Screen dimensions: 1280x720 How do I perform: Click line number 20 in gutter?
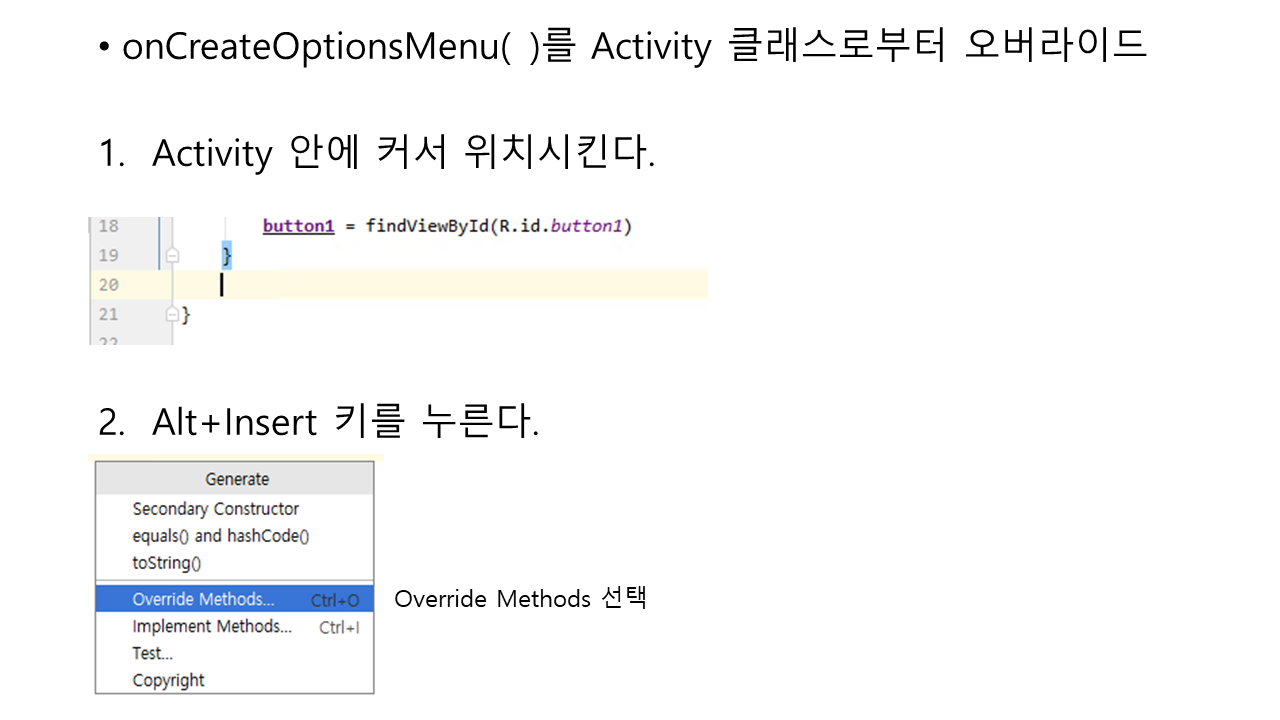pos(108,285)
